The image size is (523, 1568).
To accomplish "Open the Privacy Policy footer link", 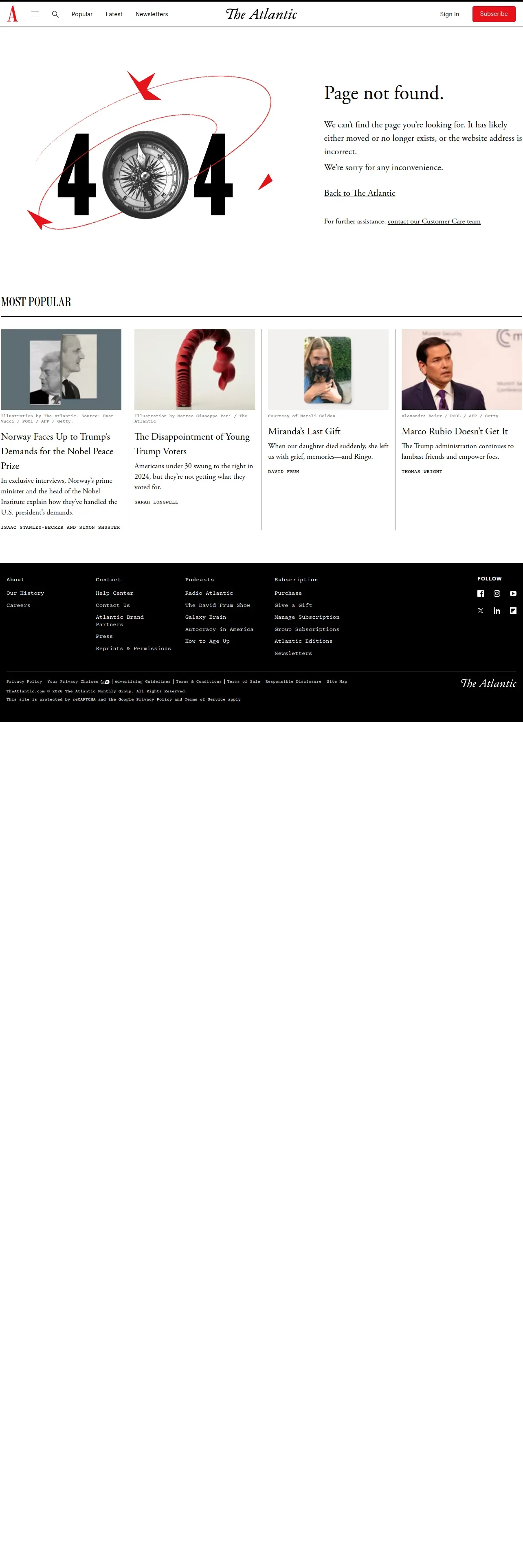I will coord(24,682).
